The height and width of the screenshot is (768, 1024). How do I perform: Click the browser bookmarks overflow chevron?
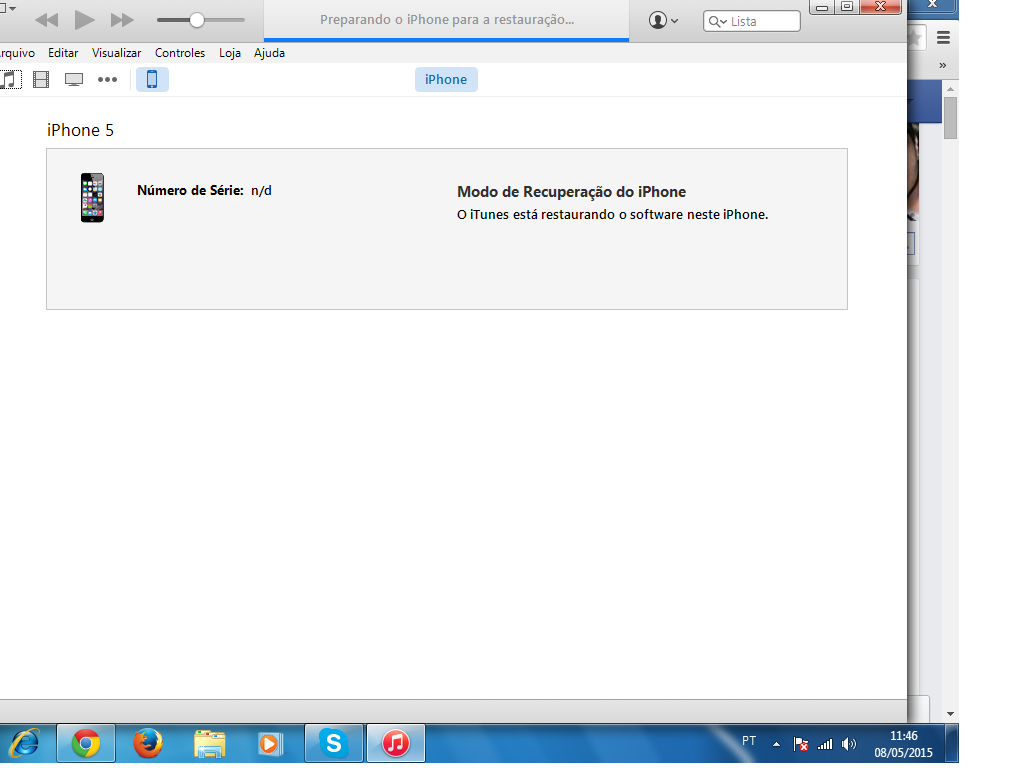[942, 65]
